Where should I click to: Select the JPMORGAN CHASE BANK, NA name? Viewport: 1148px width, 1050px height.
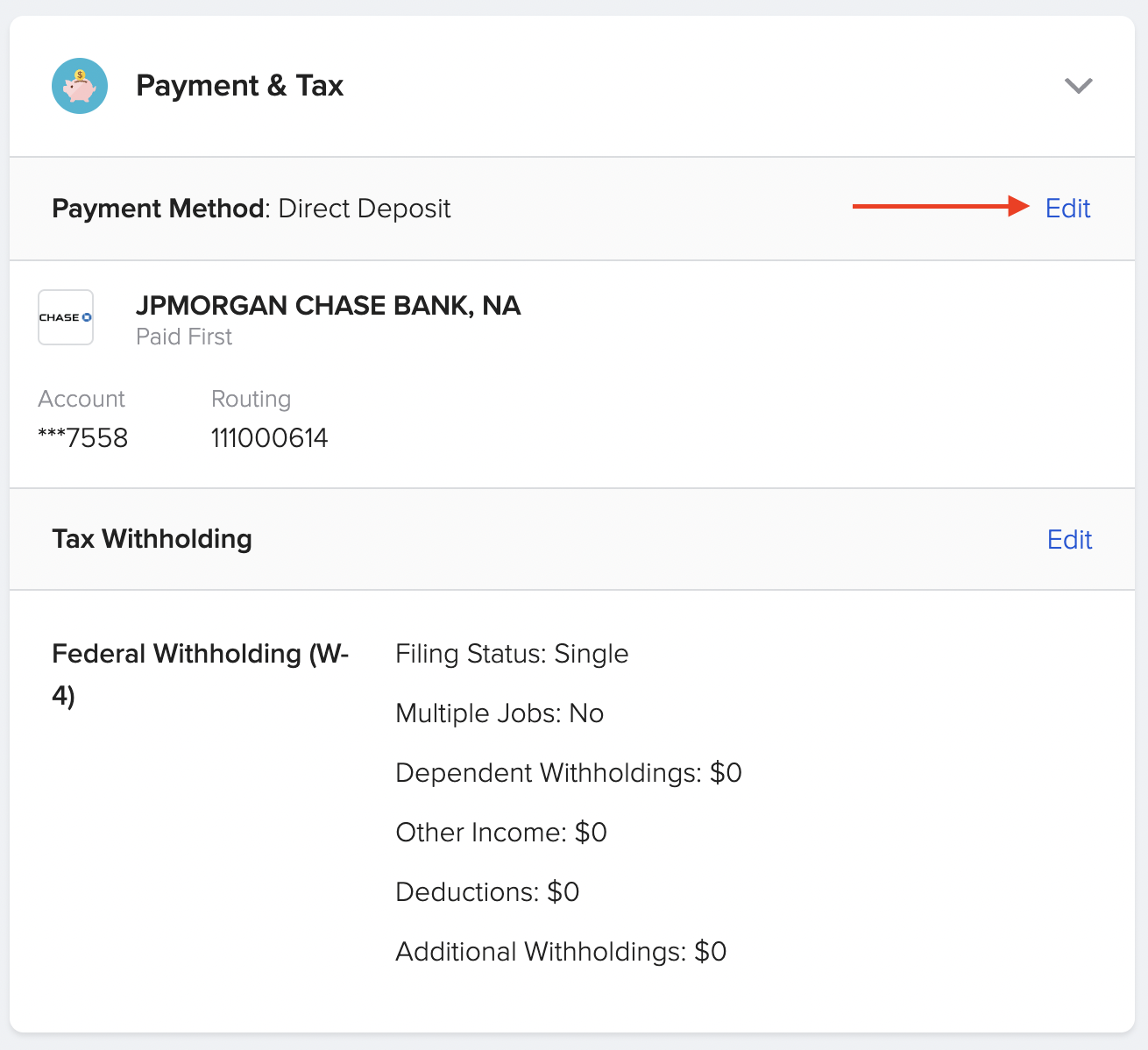tap(329, 306)
